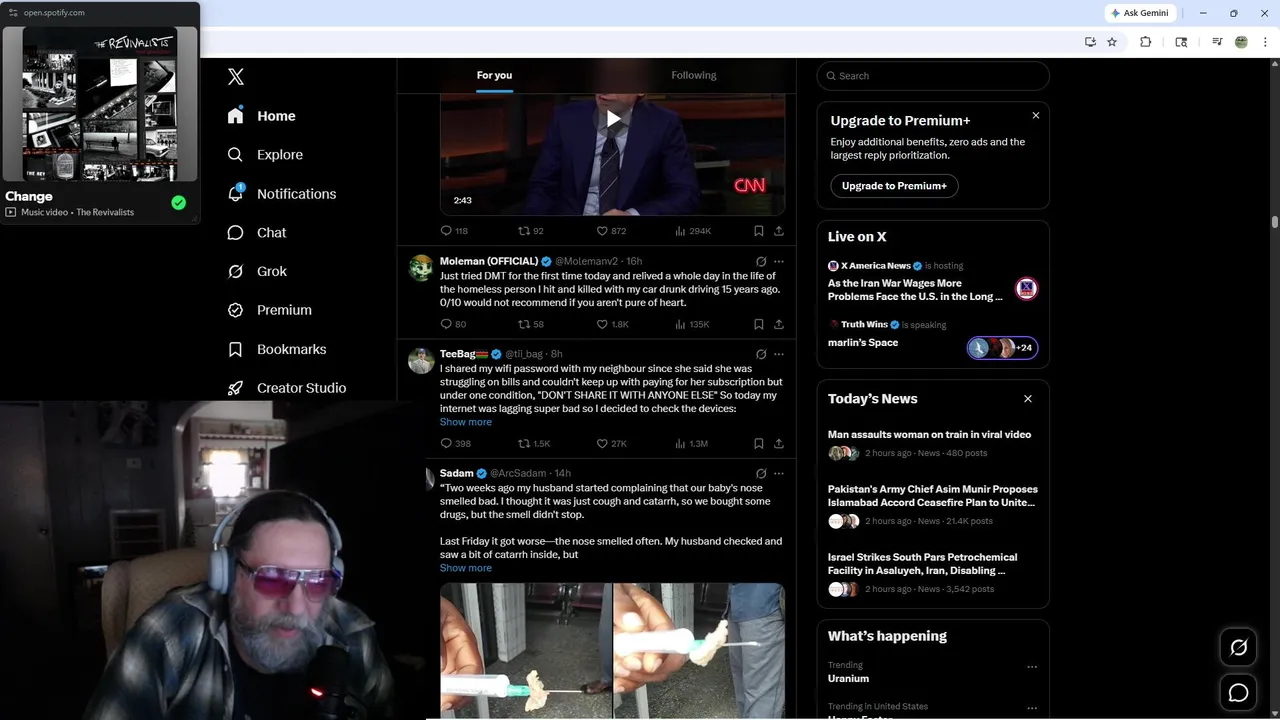
Task: Close the Today's News panel
Action: coord(1028,399)
